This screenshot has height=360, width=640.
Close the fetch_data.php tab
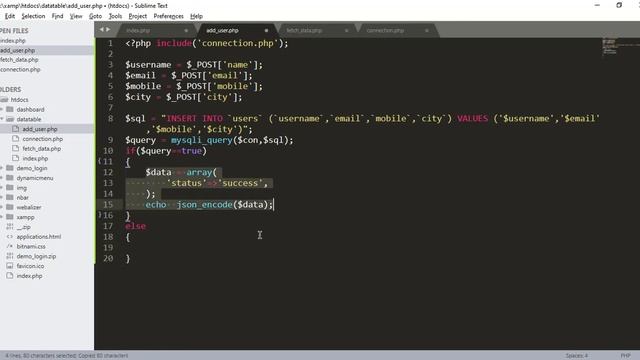[x=347, y=31]
